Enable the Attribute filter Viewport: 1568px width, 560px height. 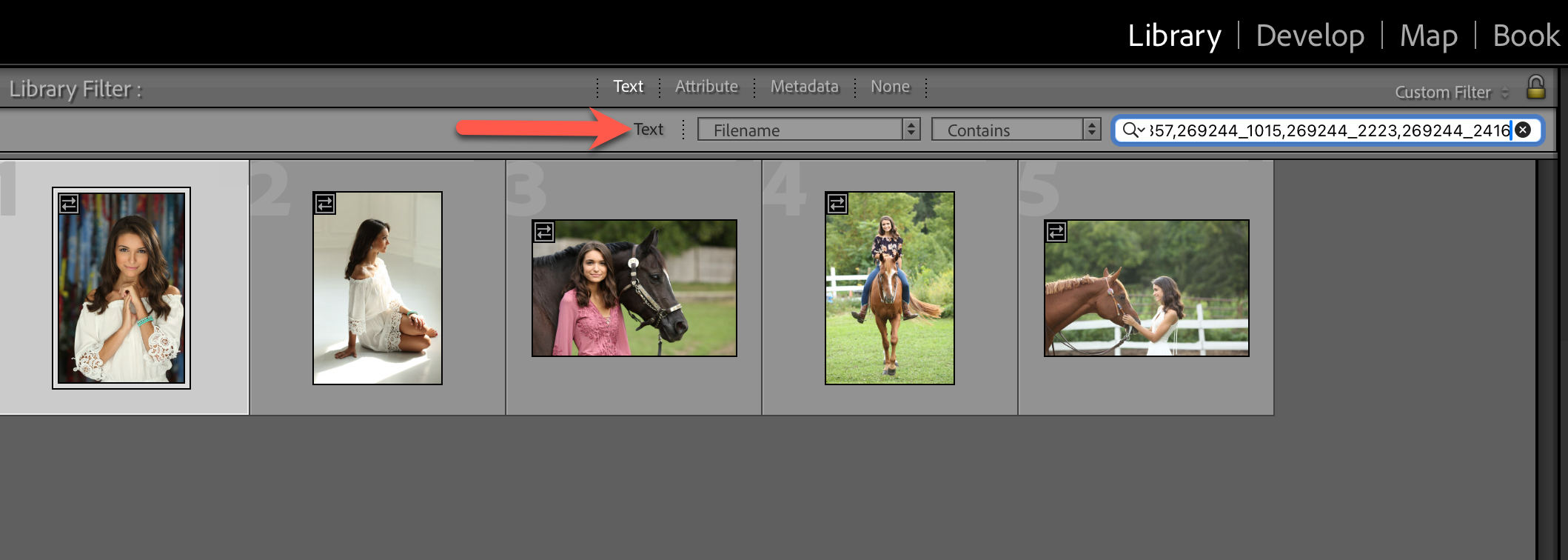coord(706,87)
